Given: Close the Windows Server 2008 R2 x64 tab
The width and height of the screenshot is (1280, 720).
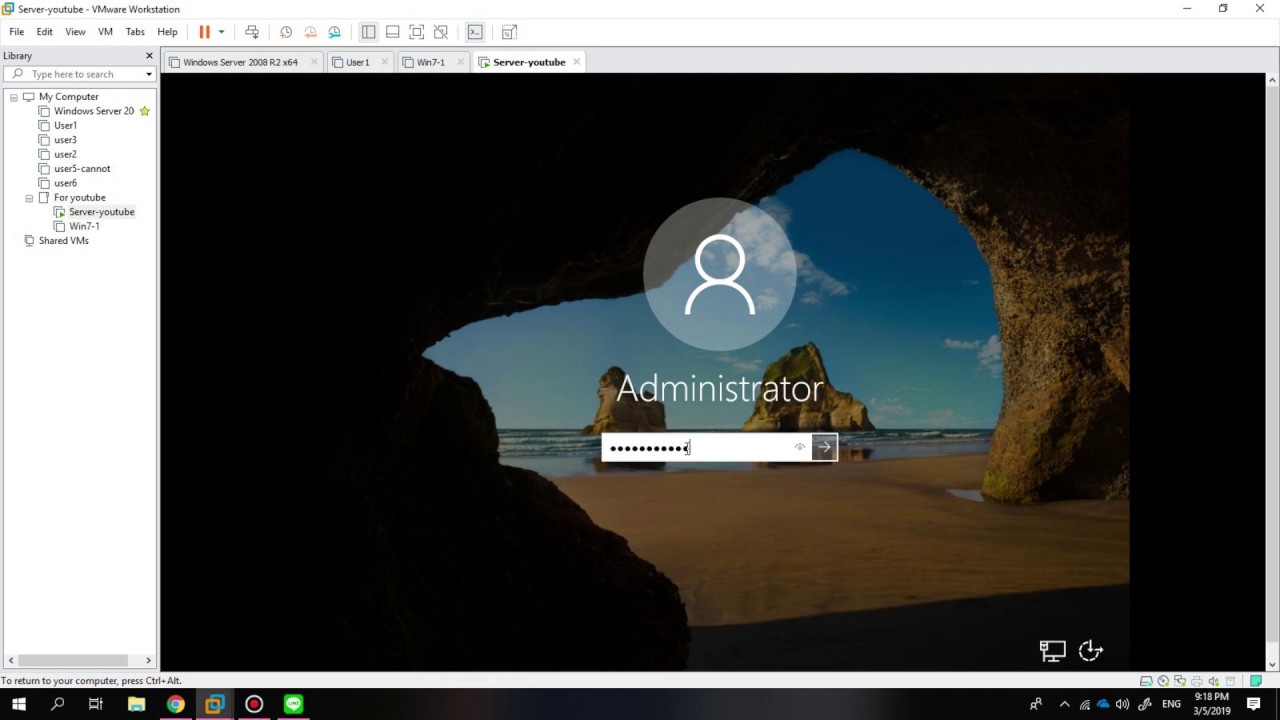Looking at the screenshot, I should (314, 62).
